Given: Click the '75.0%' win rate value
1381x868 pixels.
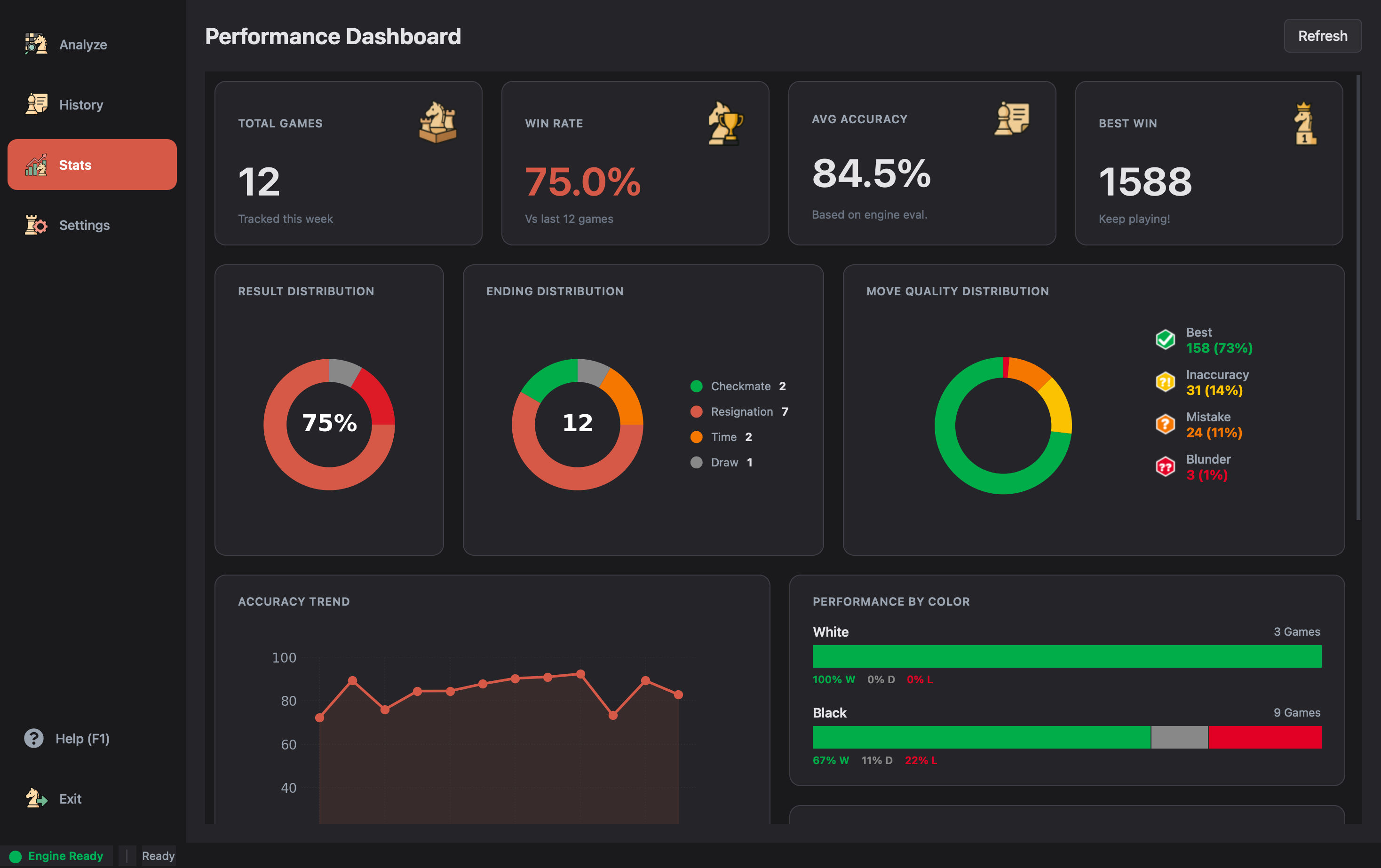Looking at the screenshot, I should pyautogui.click(x=583, y=182).
